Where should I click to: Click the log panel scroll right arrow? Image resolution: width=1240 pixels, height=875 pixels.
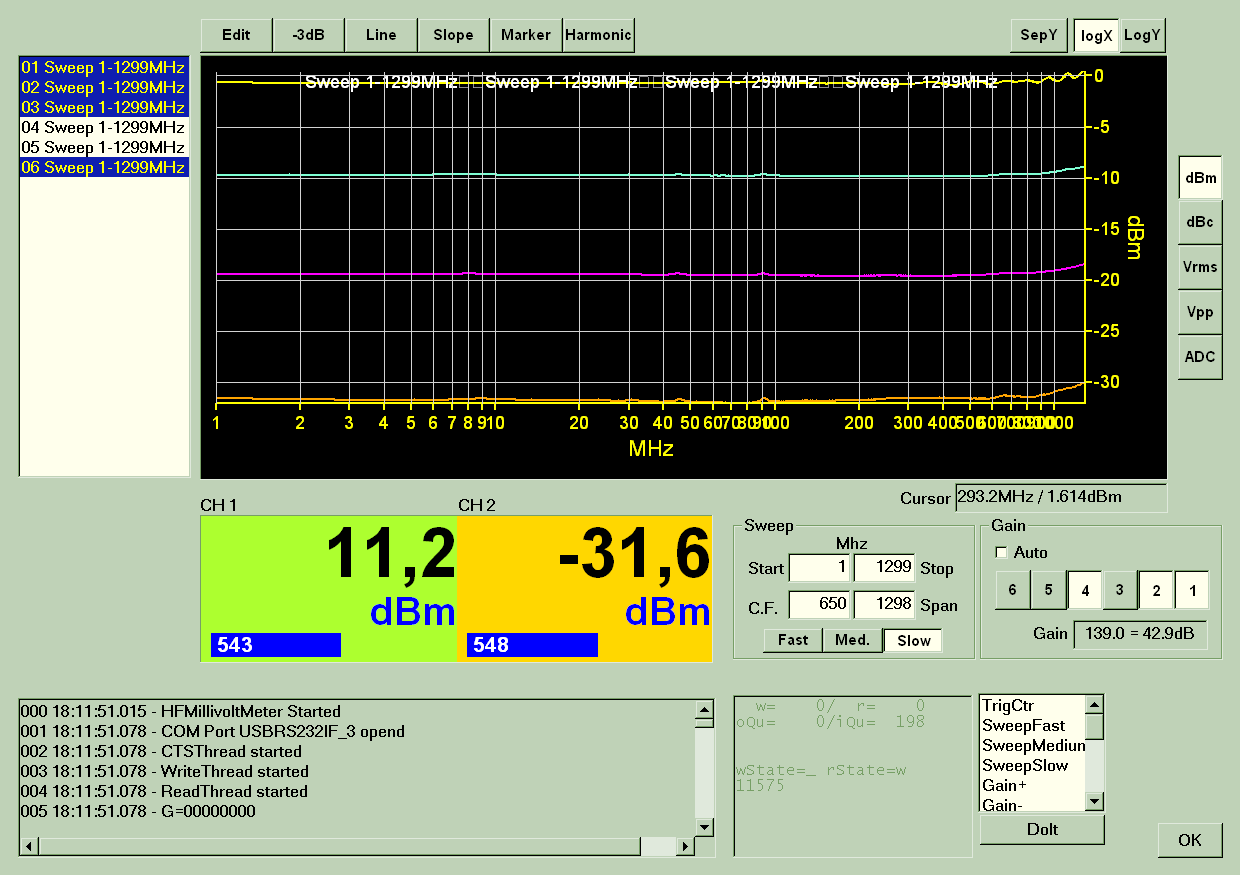coord(686,847)
